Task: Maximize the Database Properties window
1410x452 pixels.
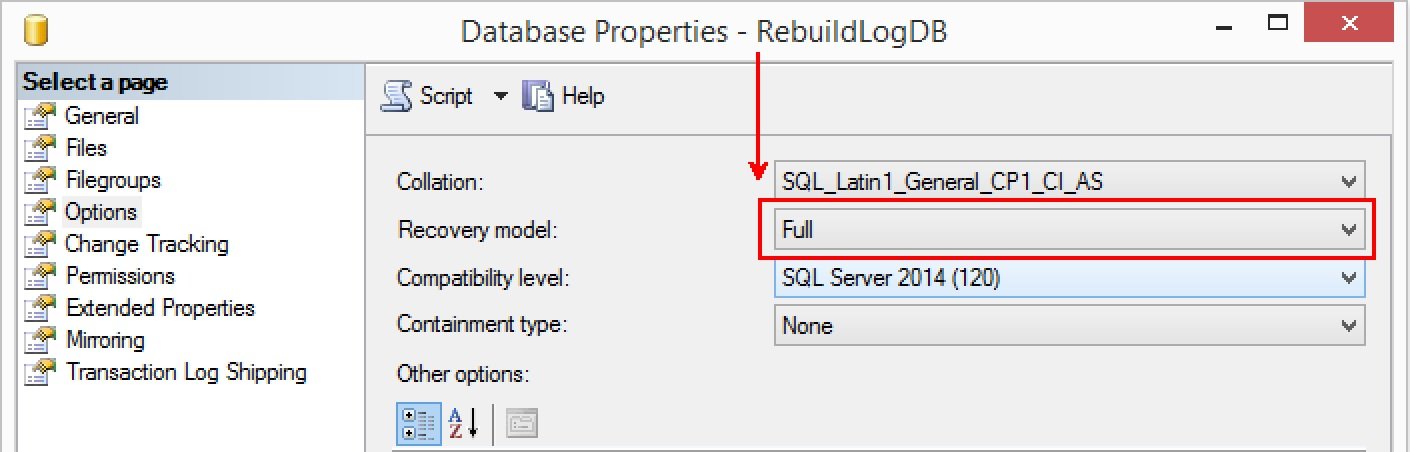Action: pyautogui.click(x=1278, y=22)
